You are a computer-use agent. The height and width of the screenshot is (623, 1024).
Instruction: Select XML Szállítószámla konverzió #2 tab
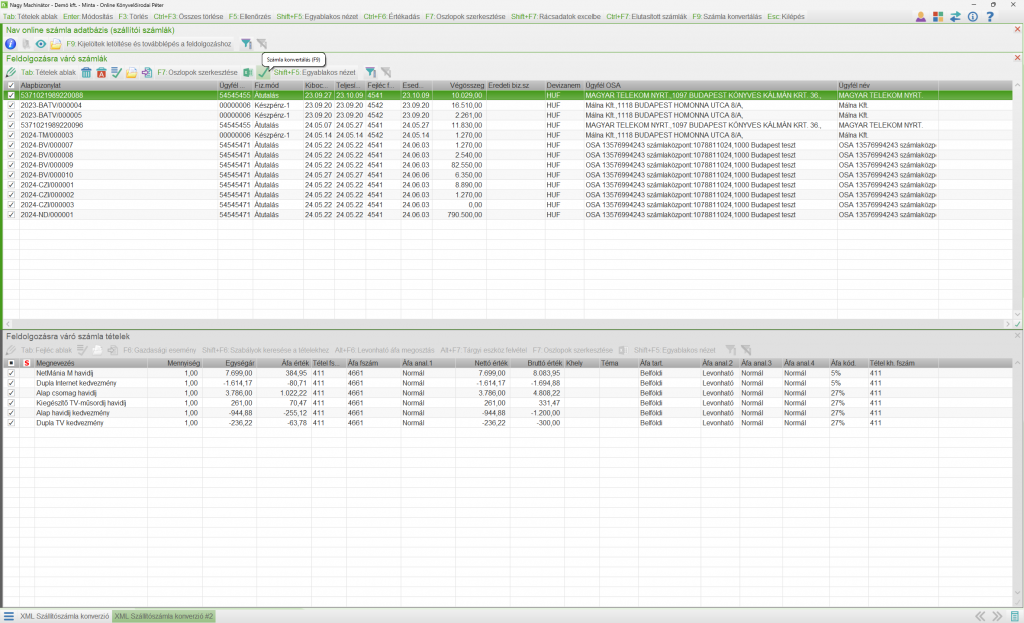(x=164, y=616)
